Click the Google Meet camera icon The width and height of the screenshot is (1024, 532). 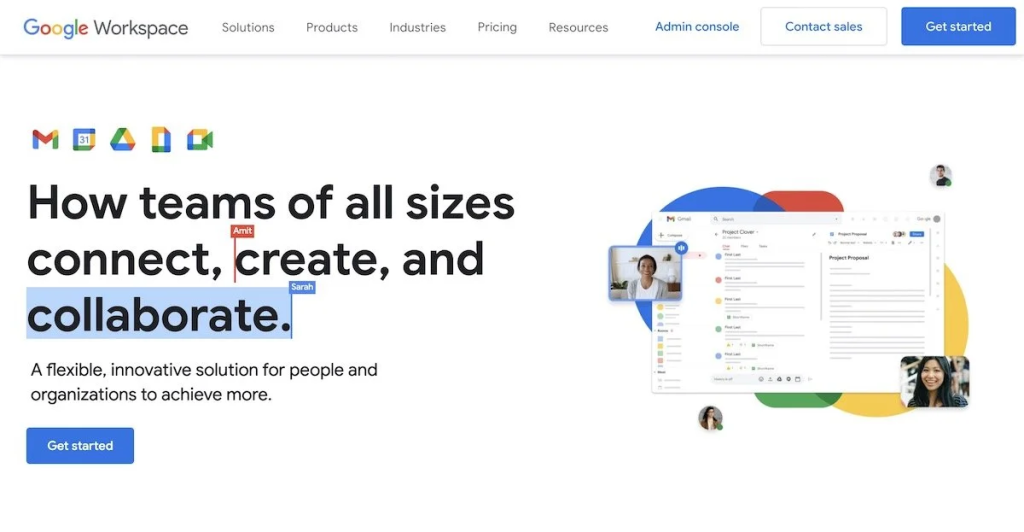click(x=200, y=140)
